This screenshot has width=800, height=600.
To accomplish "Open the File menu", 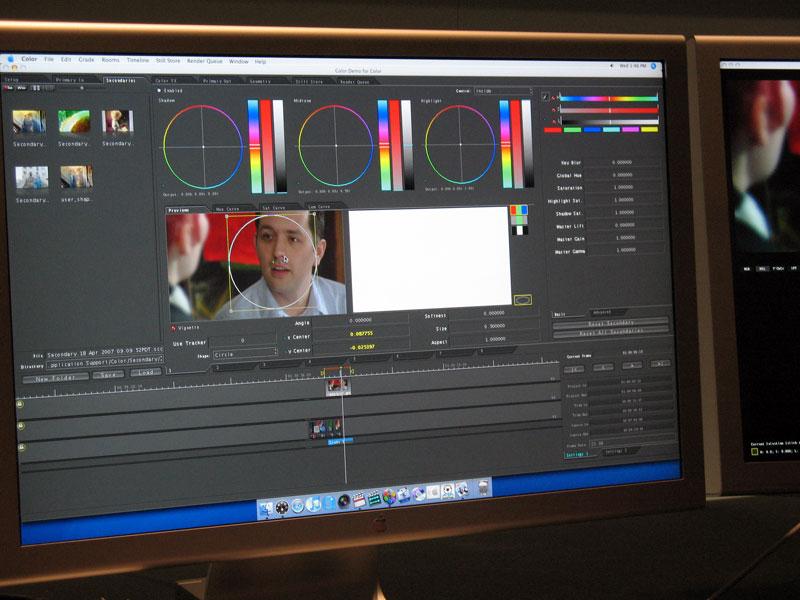I will point(49,59).
